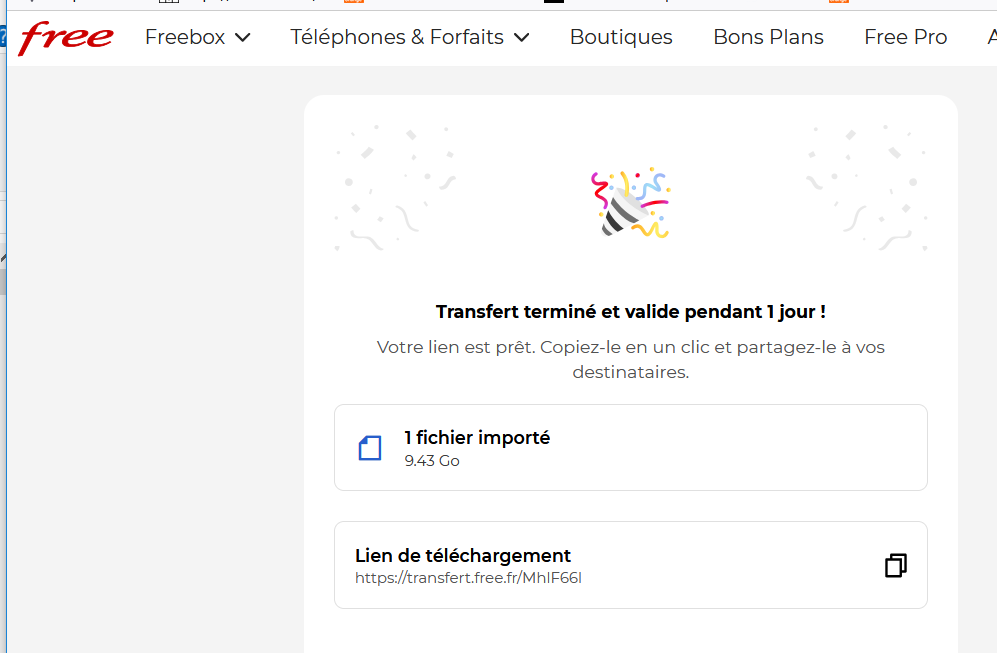This screenshot has width=997, height=653.
Task: Click the 9.43 Go file size
Action: (x=432, y=461)
